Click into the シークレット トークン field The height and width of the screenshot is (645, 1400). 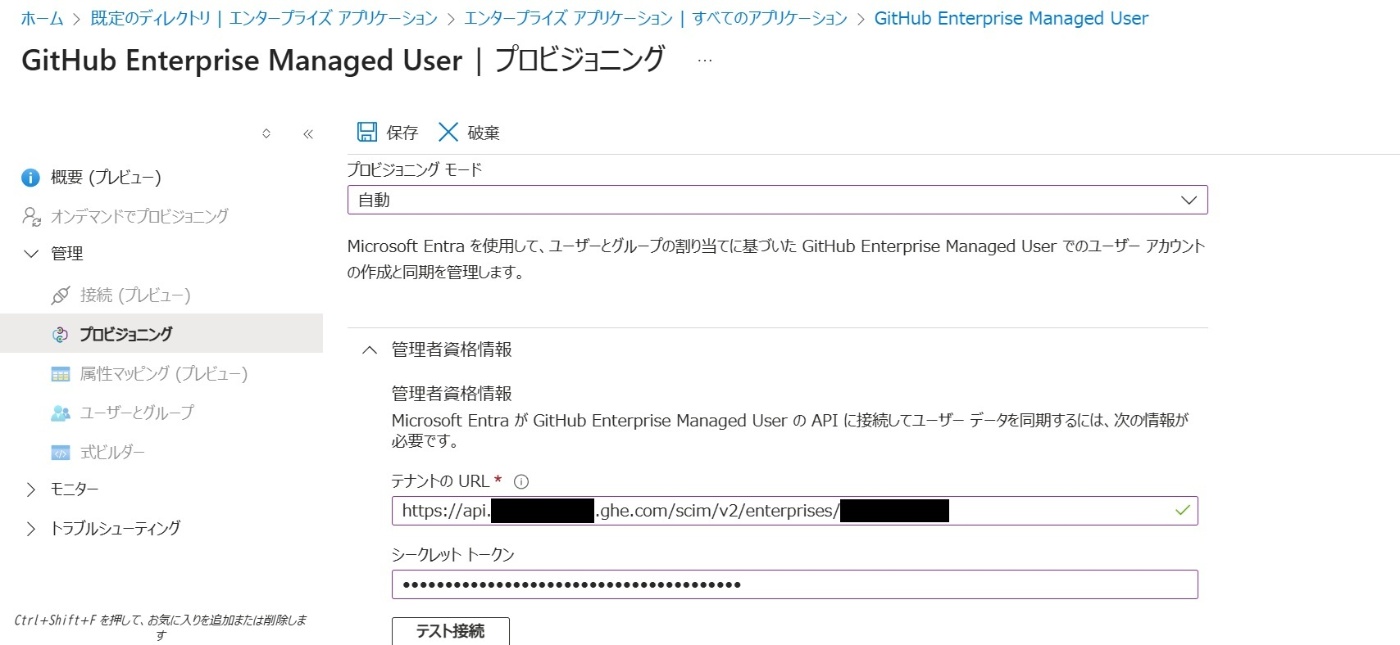click(794, 584)
